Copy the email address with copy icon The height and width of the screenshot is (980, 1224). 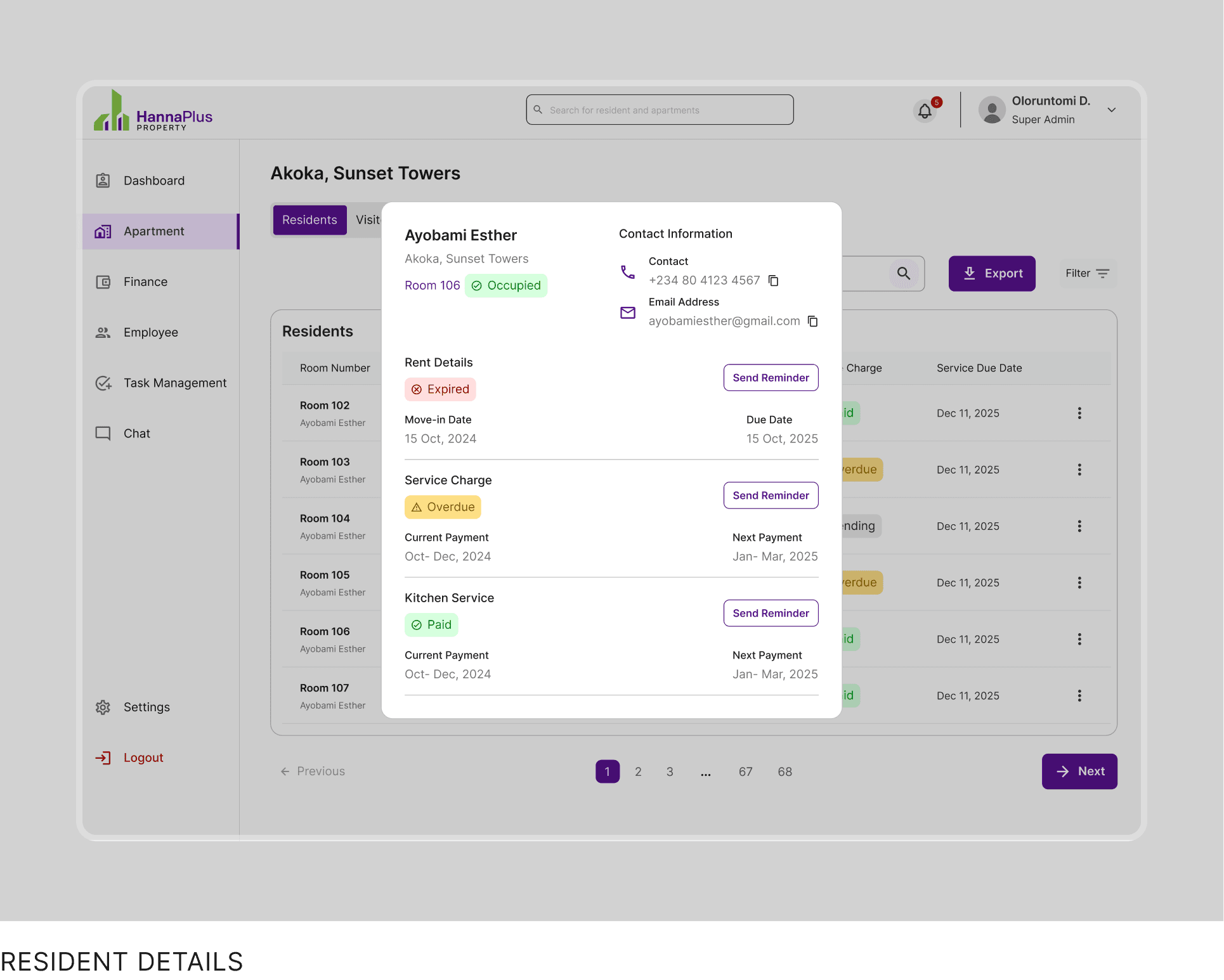(x=812, y=321)
